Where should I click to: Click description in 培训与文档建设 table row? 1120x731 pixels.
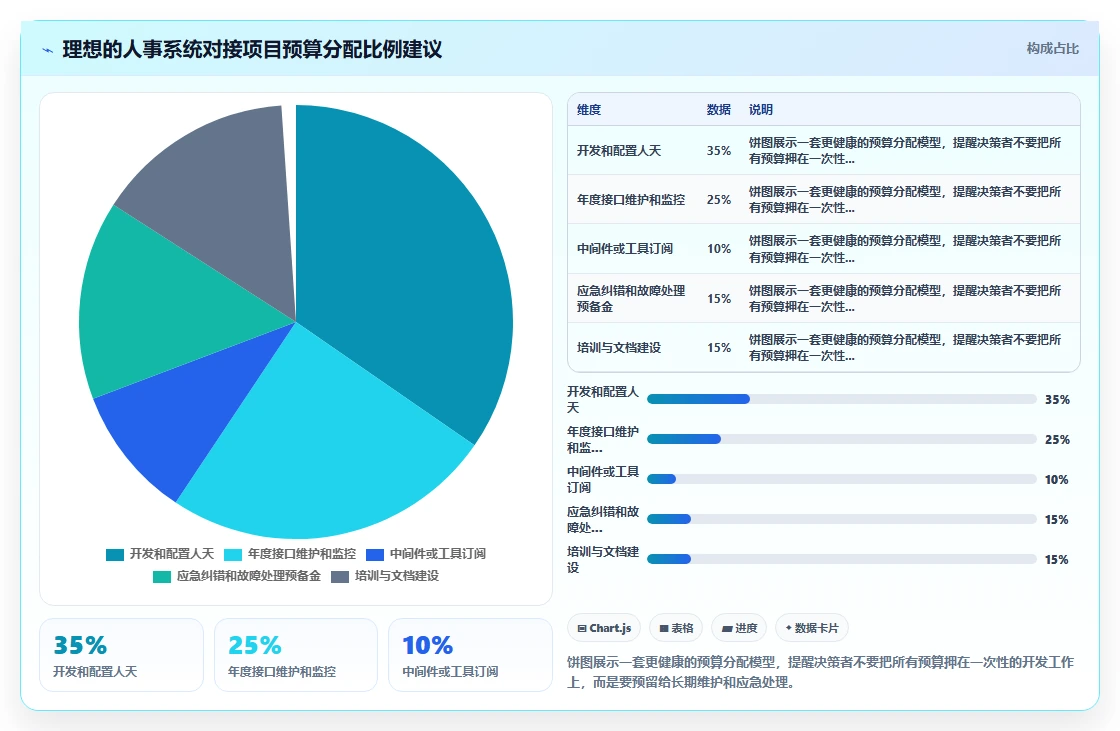(x=905, y=347)
